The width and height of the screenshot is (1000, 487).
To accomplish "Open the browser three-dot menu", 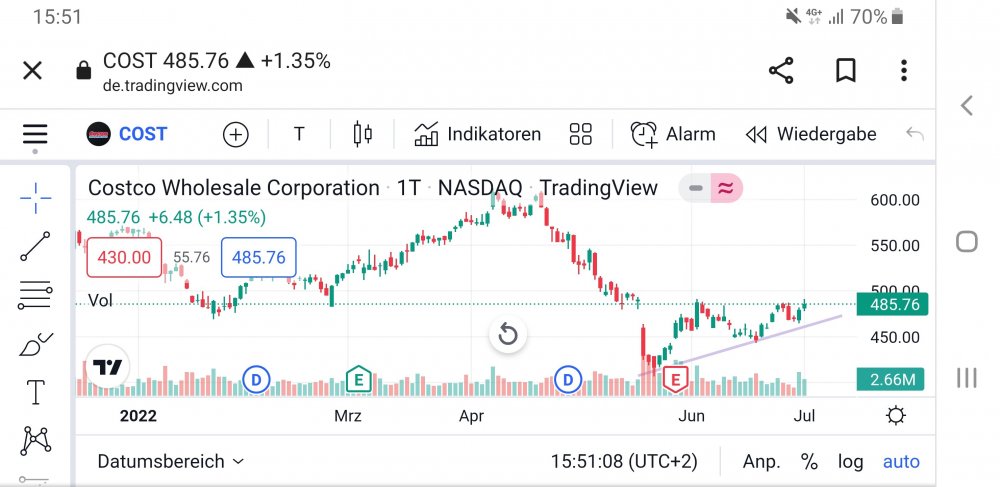I will click(x=904, y=71).
